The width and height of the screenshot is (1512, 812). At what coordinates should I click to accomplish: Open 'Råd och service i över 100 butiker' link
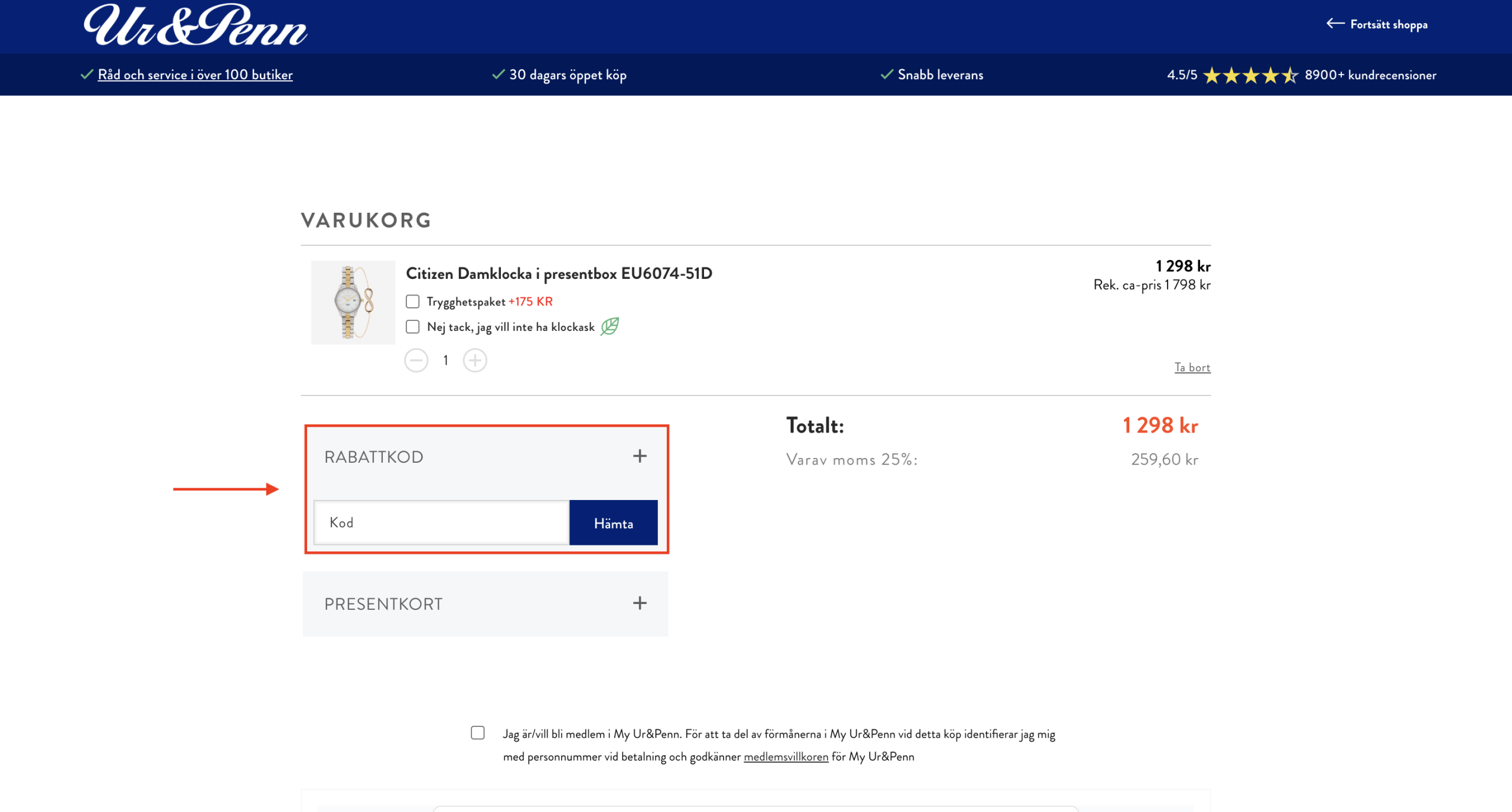[195, 75]
